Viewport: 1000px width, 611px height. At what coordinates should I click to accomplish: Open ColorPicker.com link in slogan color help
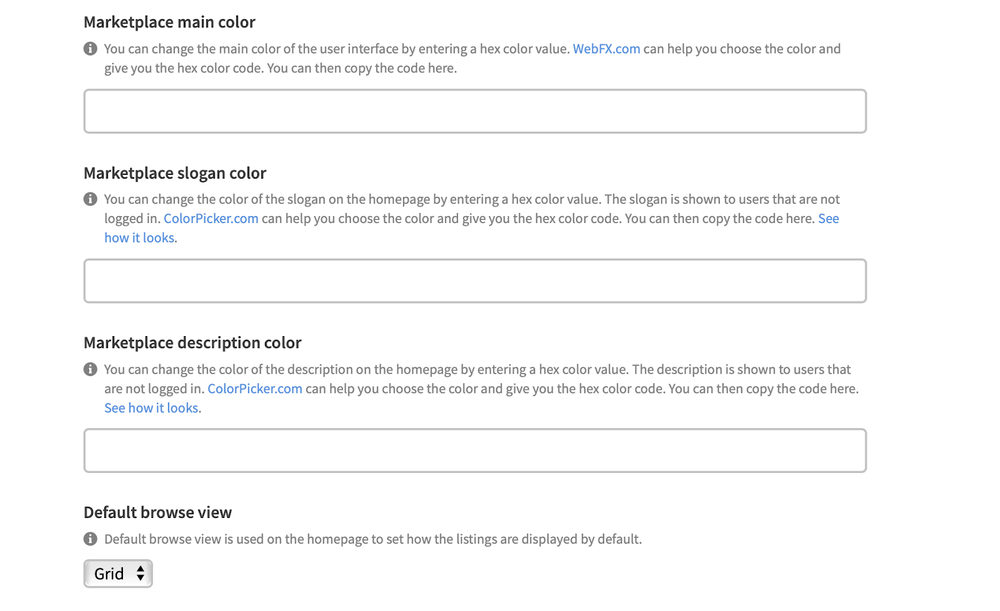click(x=211, y=218)
